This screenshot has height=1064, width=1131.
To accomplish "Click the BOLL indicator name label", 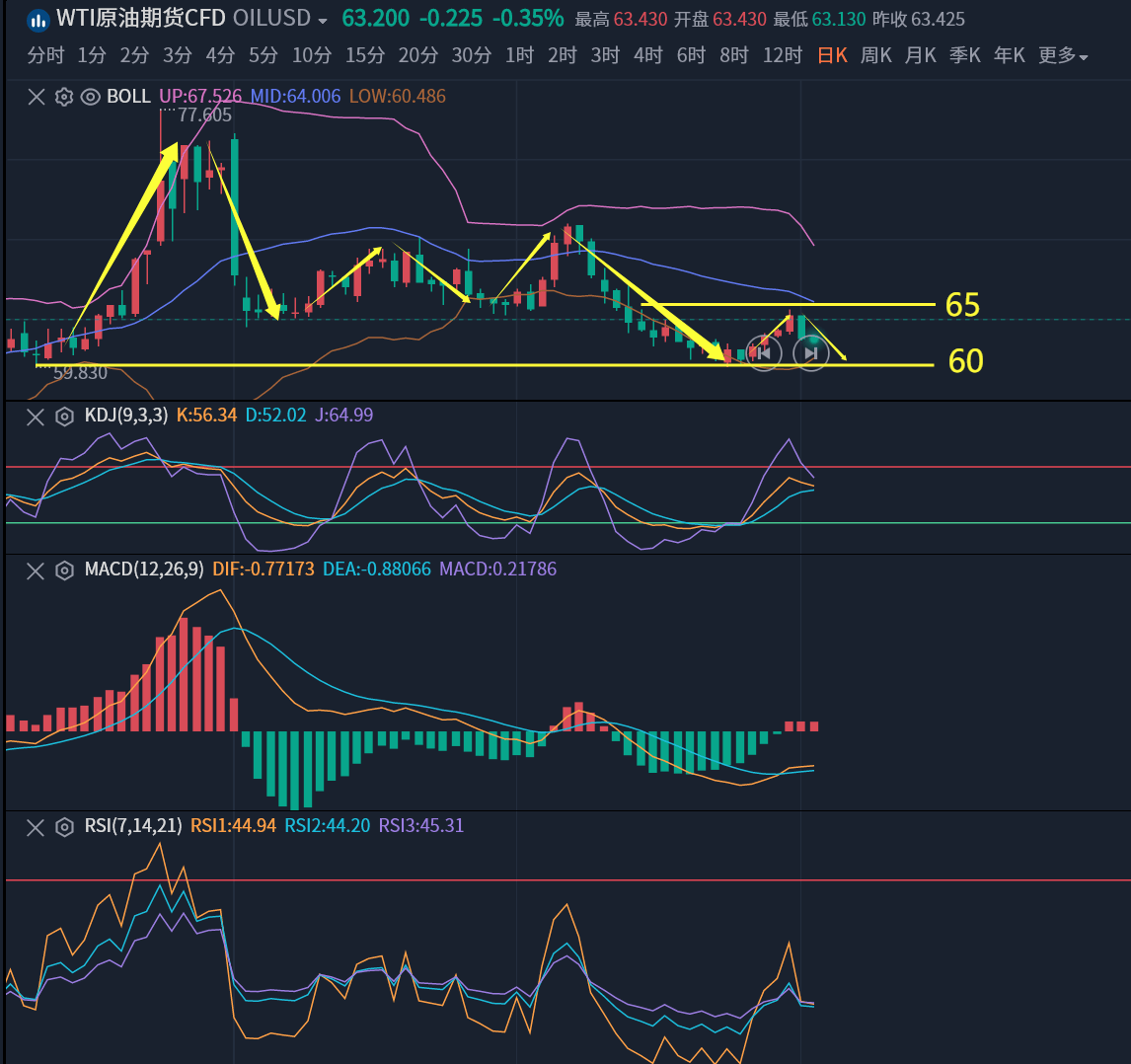I will [x=128, y=97].
